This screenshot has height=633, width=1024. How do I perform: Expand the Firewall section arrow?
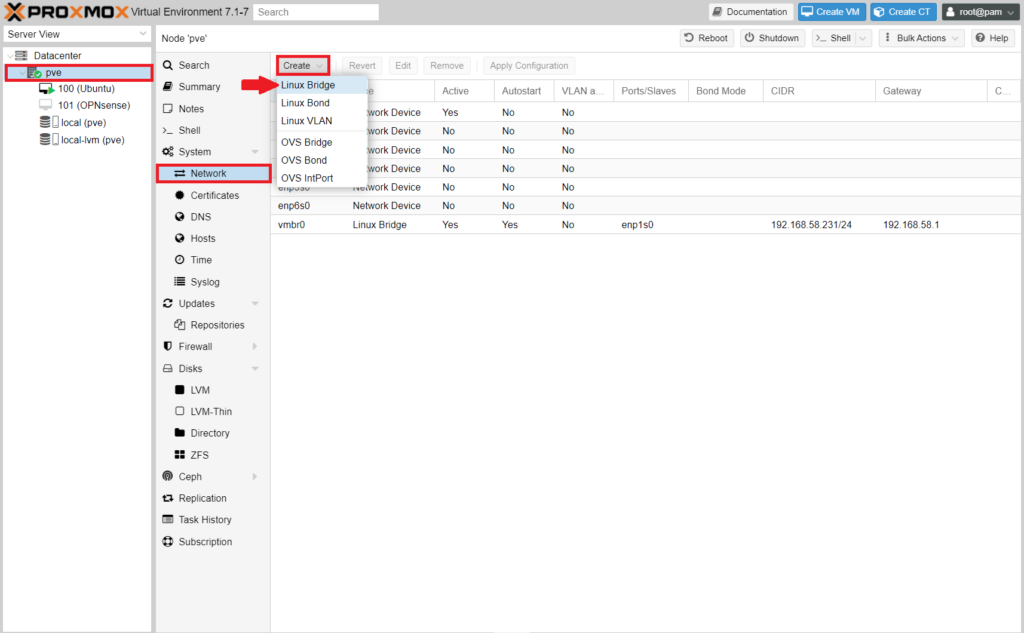(255, 346)
